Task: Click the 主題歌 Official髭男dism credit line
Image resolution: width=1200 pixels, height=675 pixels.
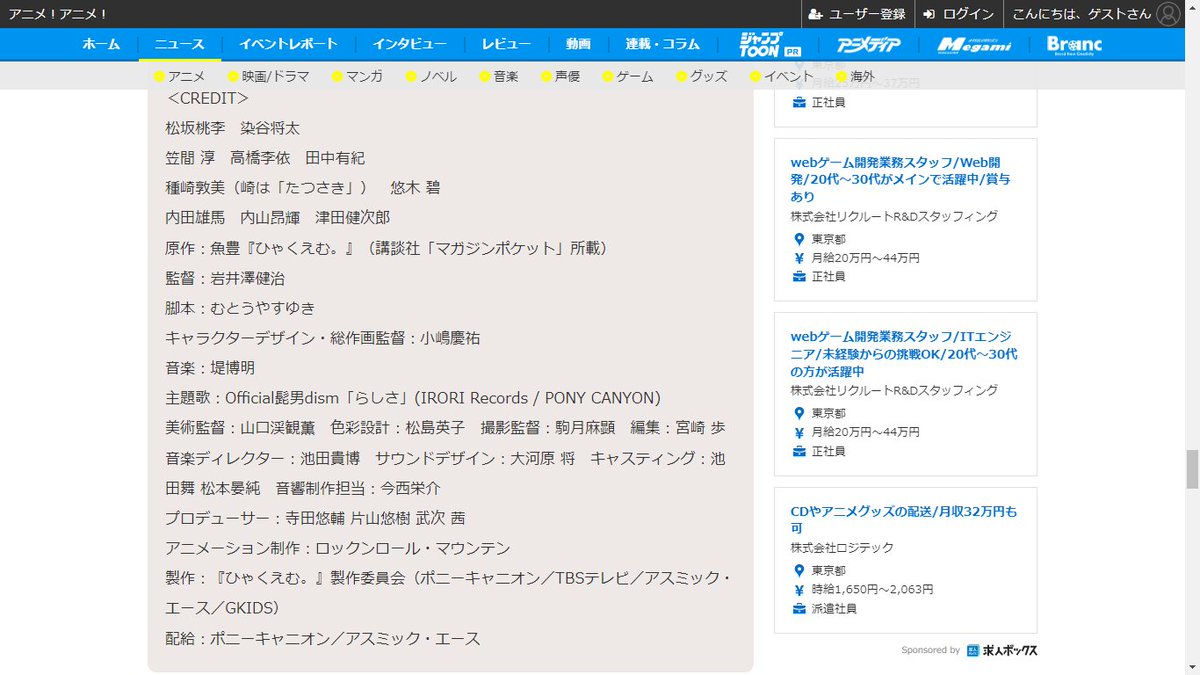Action: coord(413,398)
